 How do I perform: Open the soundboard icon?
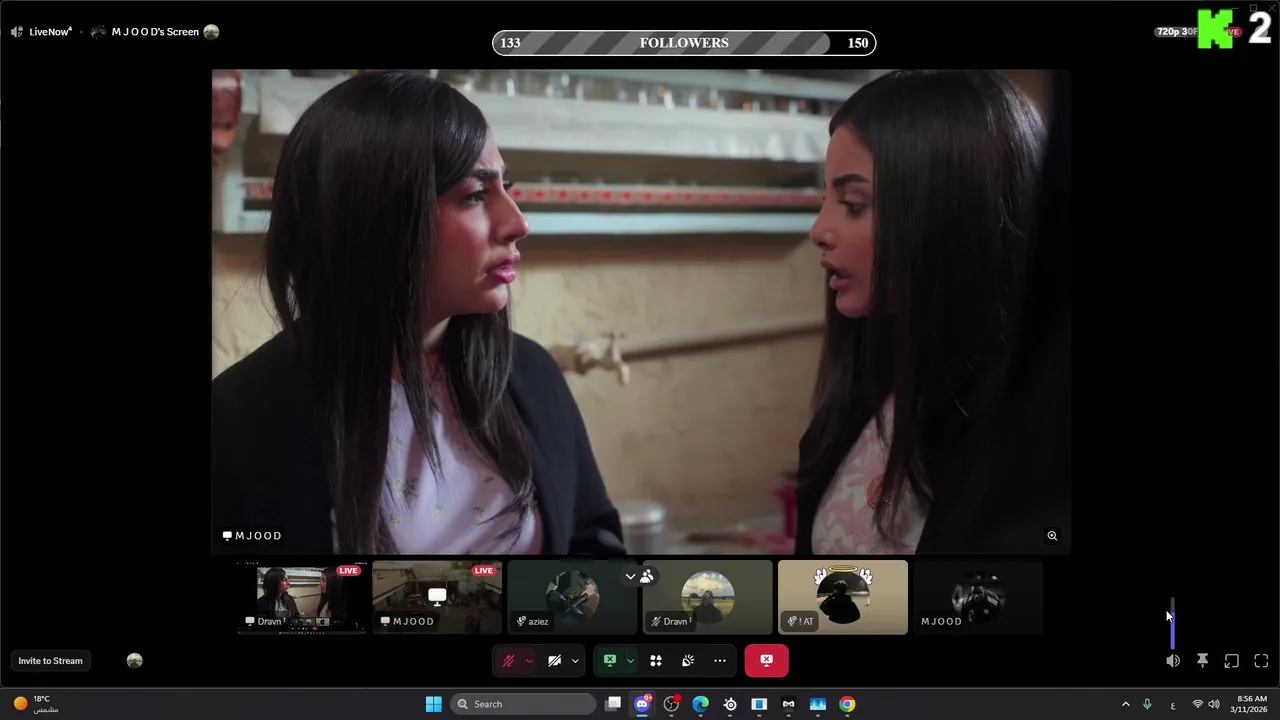click(x=688, y=661)
